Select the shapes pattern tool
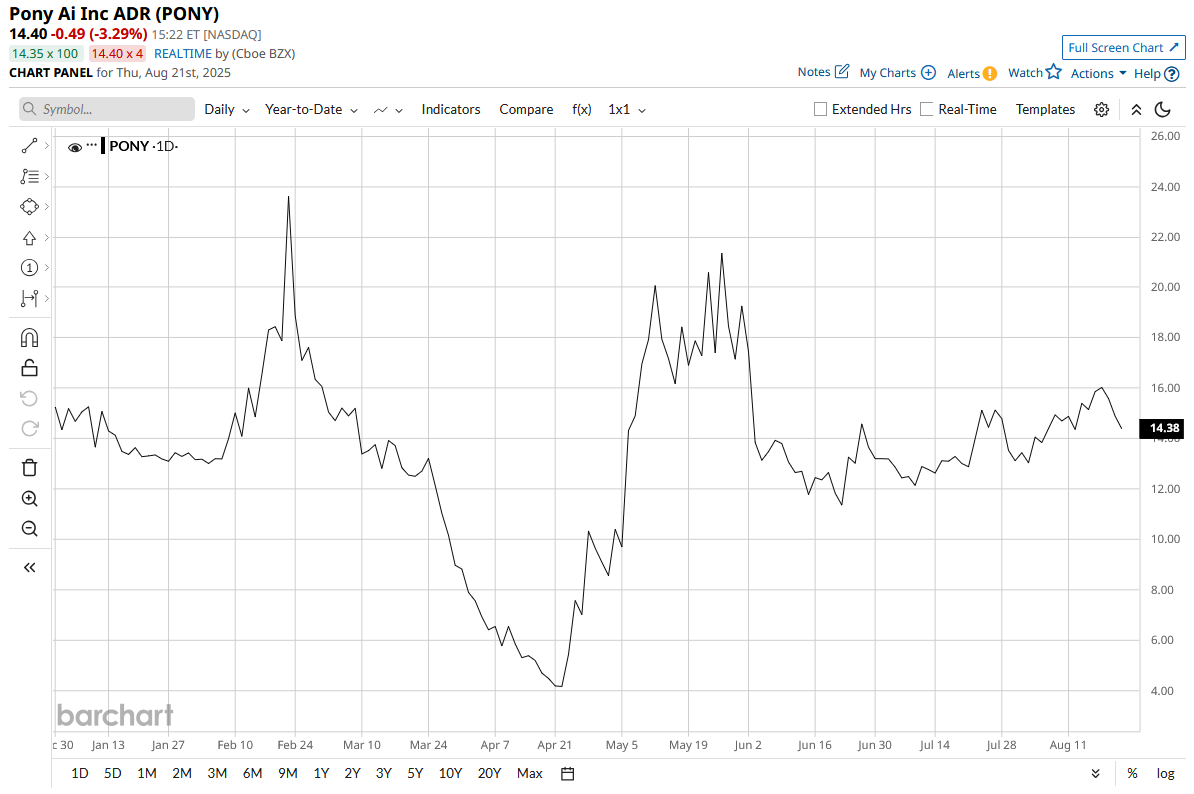 (x=29, y=207)
